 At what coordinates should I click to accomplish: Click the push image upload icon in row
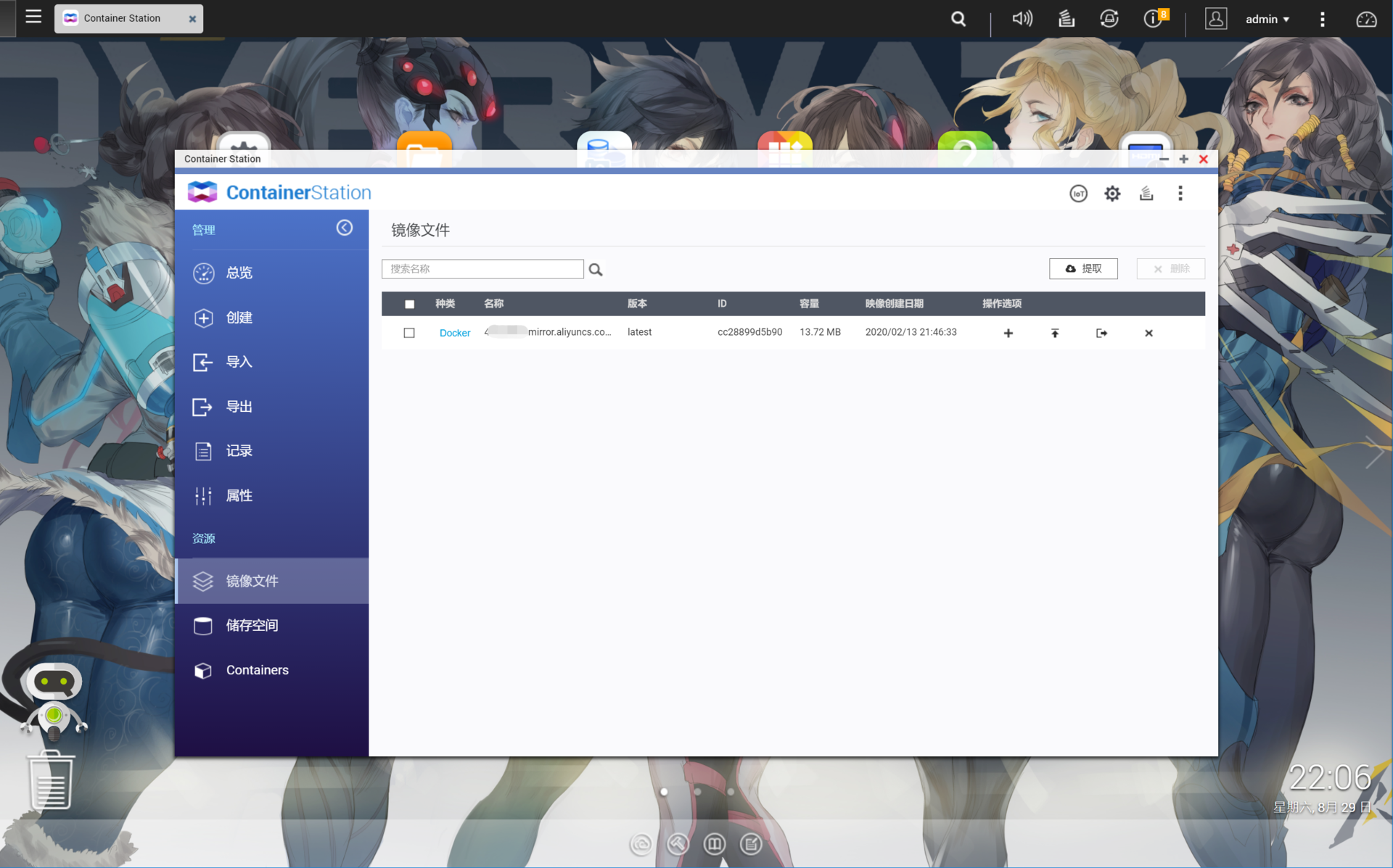click(x=1055, y=333)
